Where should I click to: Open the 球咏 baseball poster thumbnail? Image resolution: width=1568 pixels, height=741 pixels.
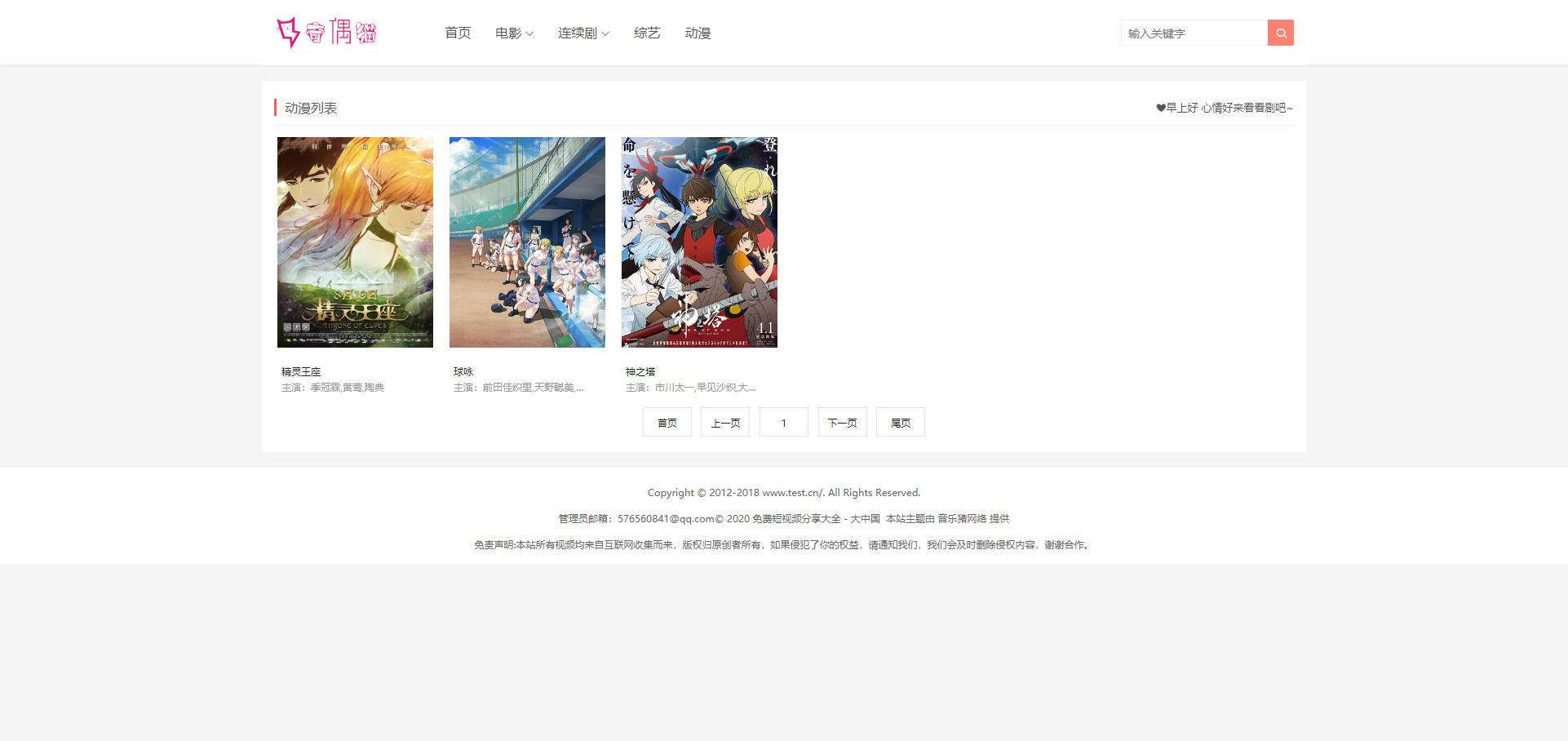tap(527, 242)
